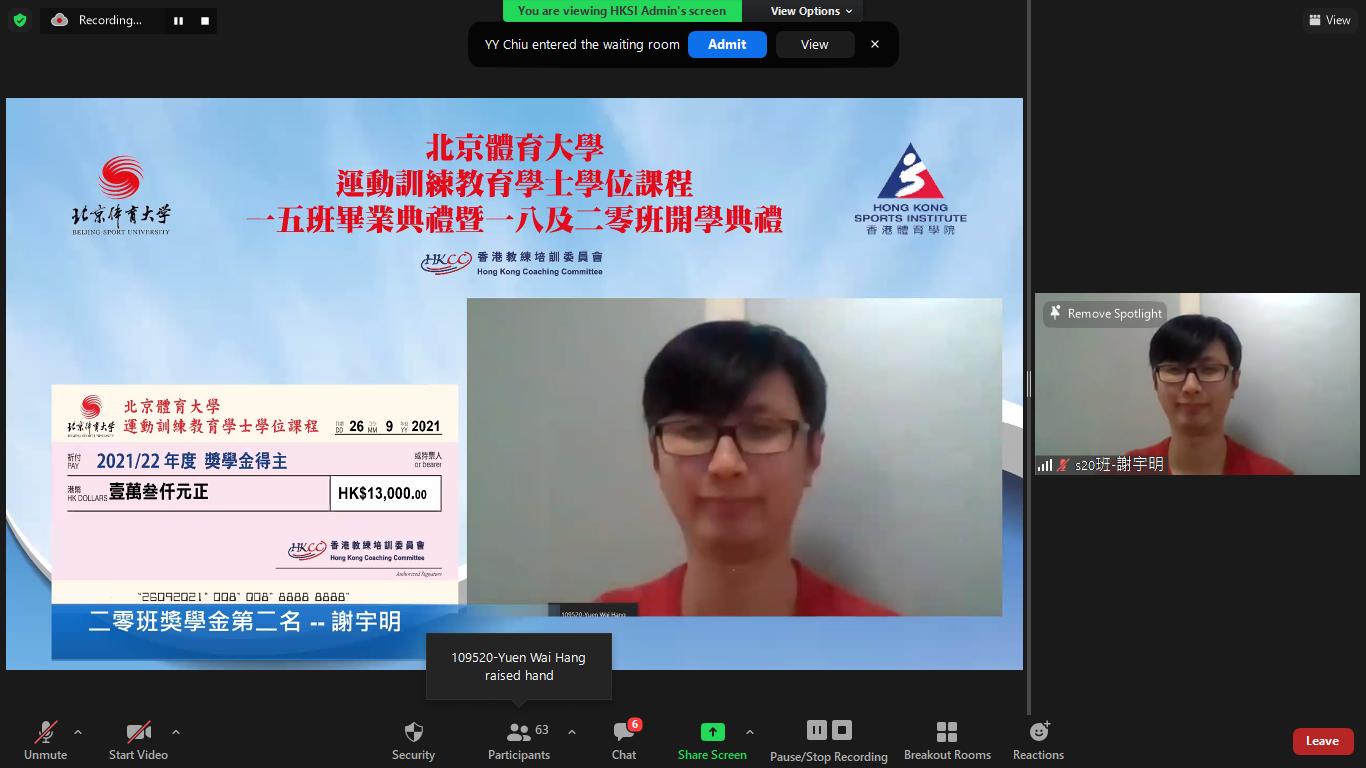Select the s20班 participant video thumbnail
This screenshot has width=1366, height=768.
1197,383
